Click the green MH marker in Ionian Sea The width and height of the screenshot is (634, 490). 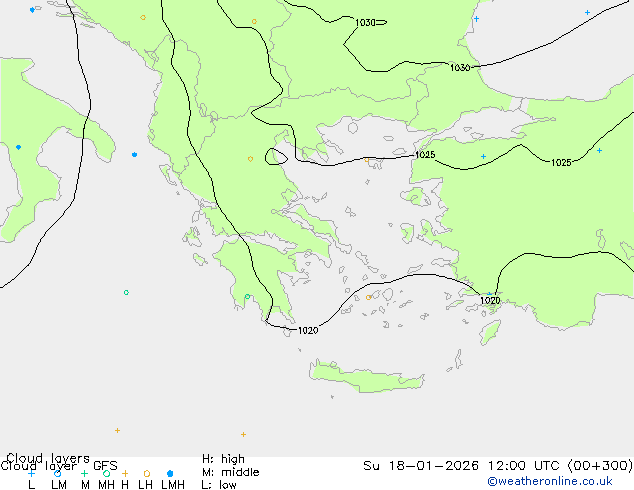(x=126, y=292)
